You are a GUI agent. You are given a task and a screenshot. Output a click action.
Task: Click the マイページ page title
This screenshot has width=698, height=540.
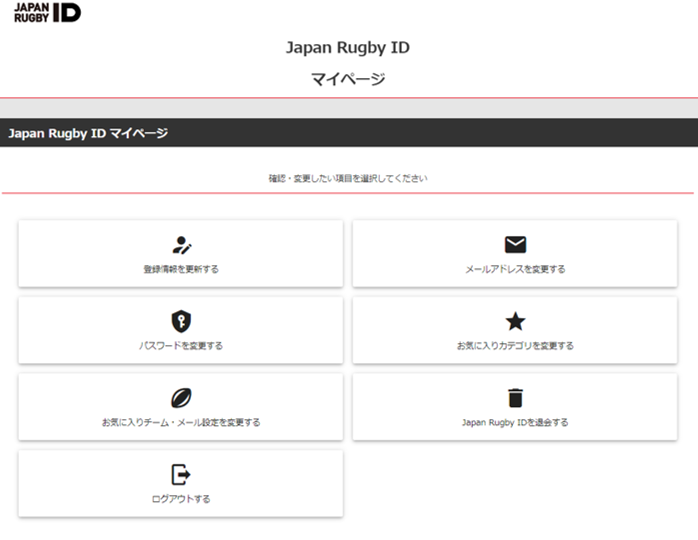tap(348, 79)
